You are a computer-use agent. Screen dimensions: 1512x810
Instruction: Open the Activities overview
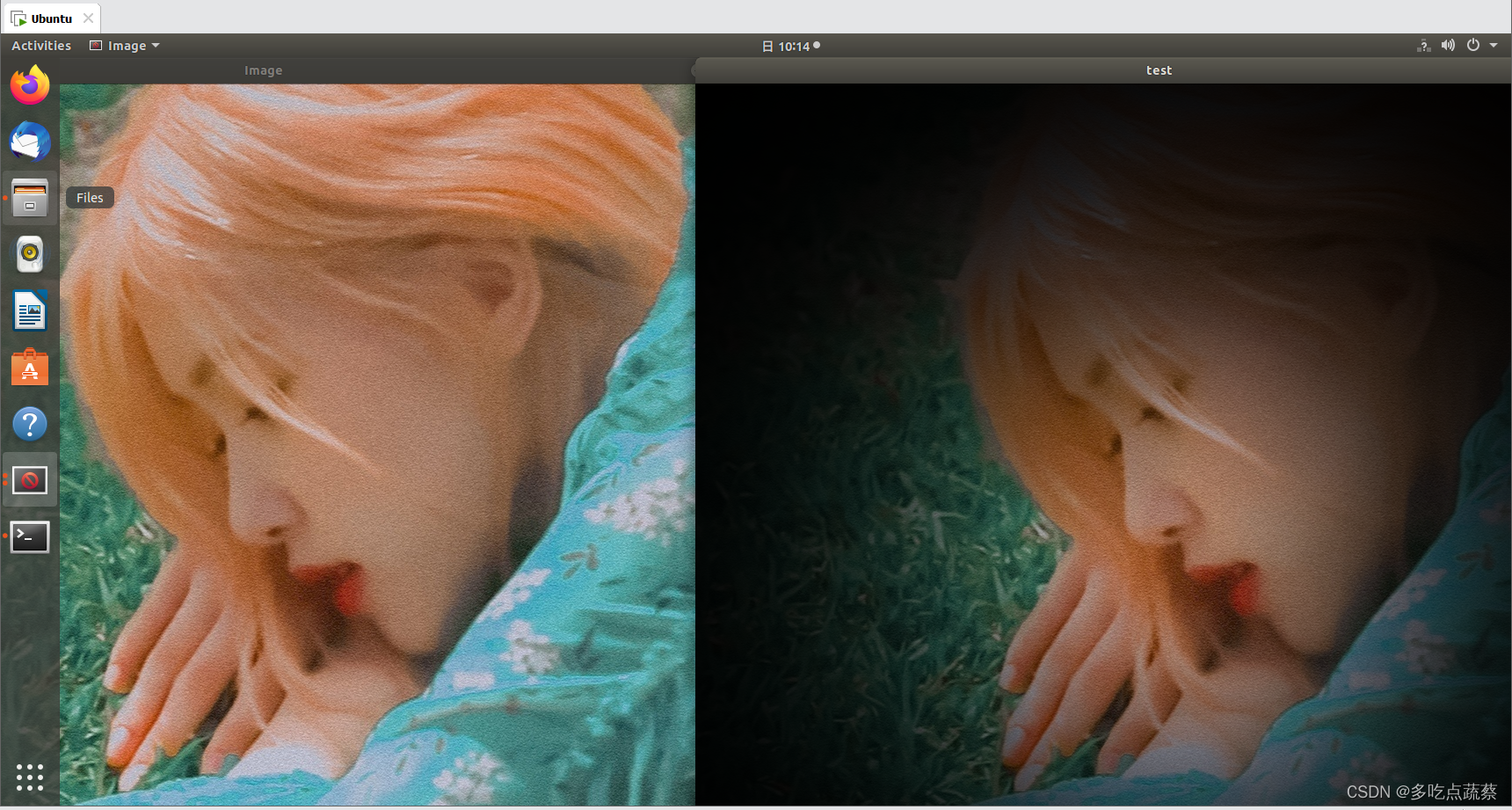point(41,46)
